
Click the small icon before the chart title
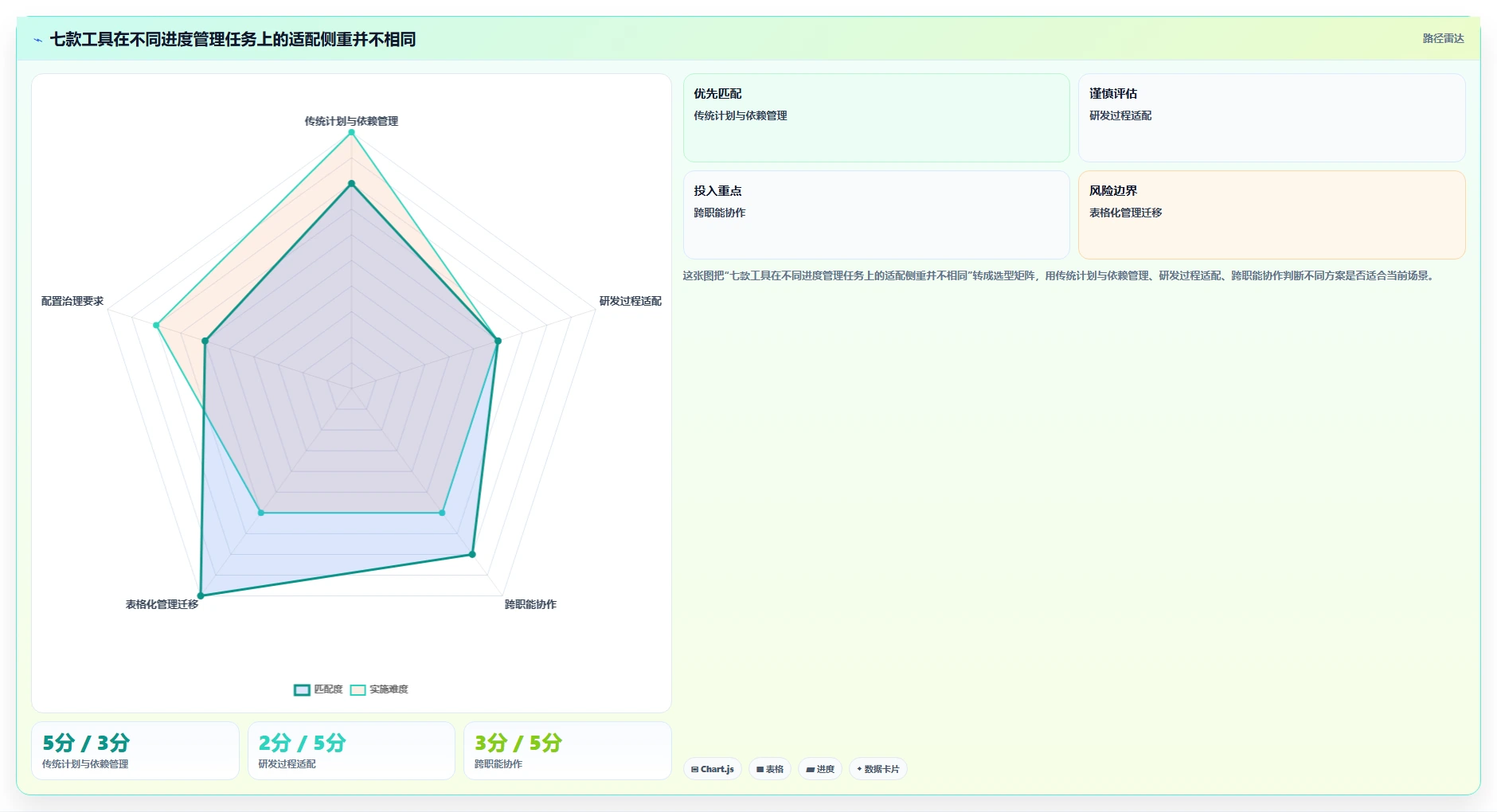click(x=37, y=40)
